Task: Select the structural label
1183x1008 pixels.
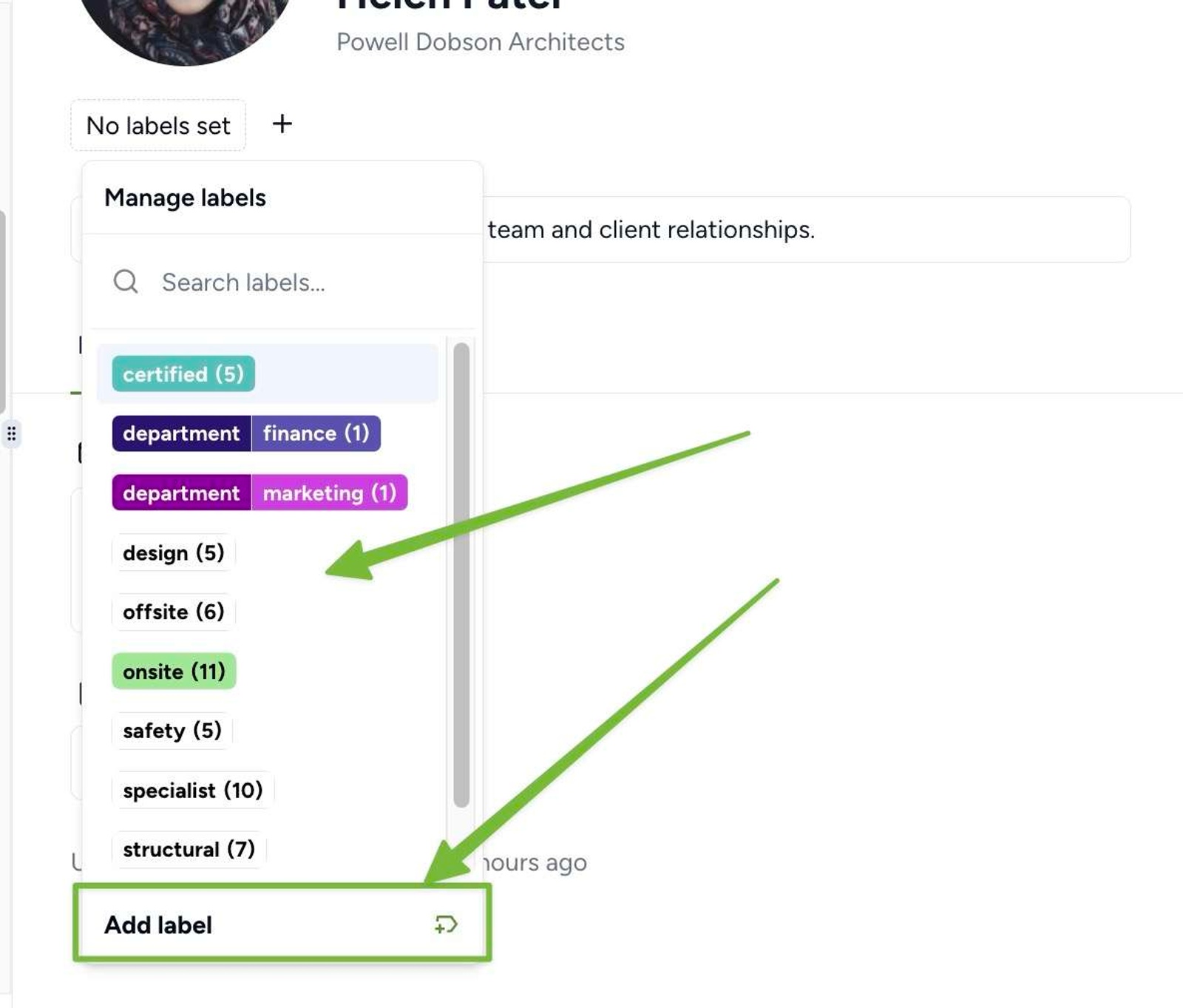Action: pyautogui.click(x=189, y=850)
